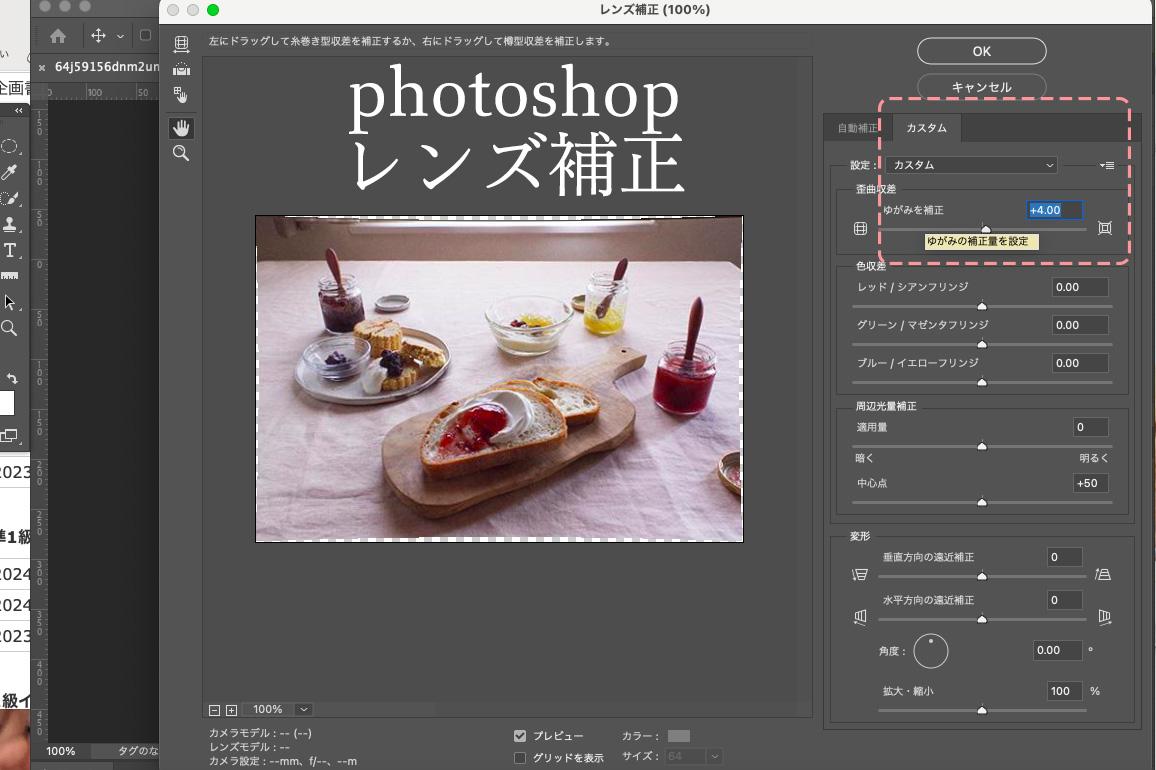Click the plus zoom-in button below preview

coord(231,710)
